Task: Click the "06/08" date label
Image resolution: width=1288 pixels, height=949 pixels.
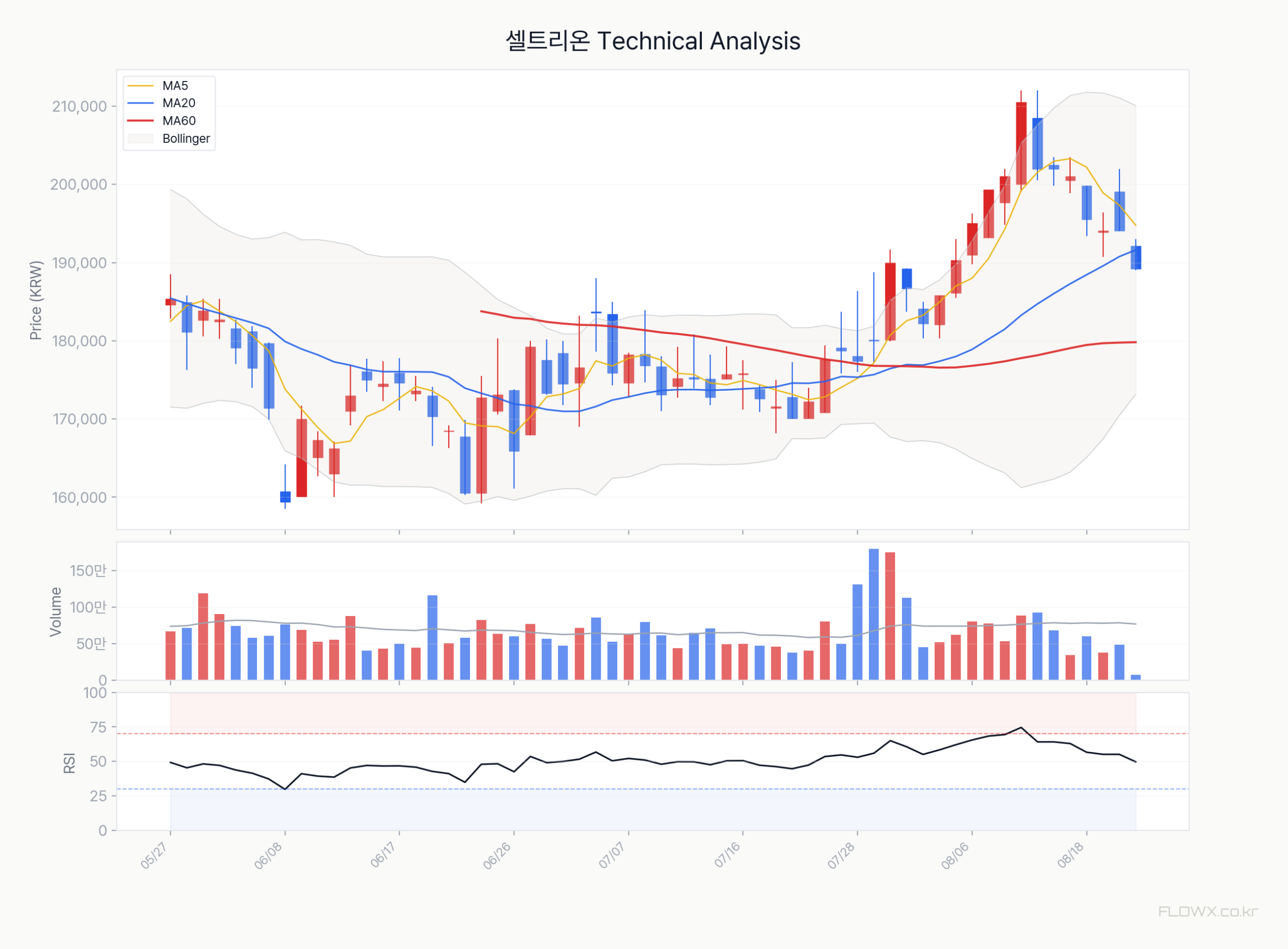Action: tap(268, 855)
